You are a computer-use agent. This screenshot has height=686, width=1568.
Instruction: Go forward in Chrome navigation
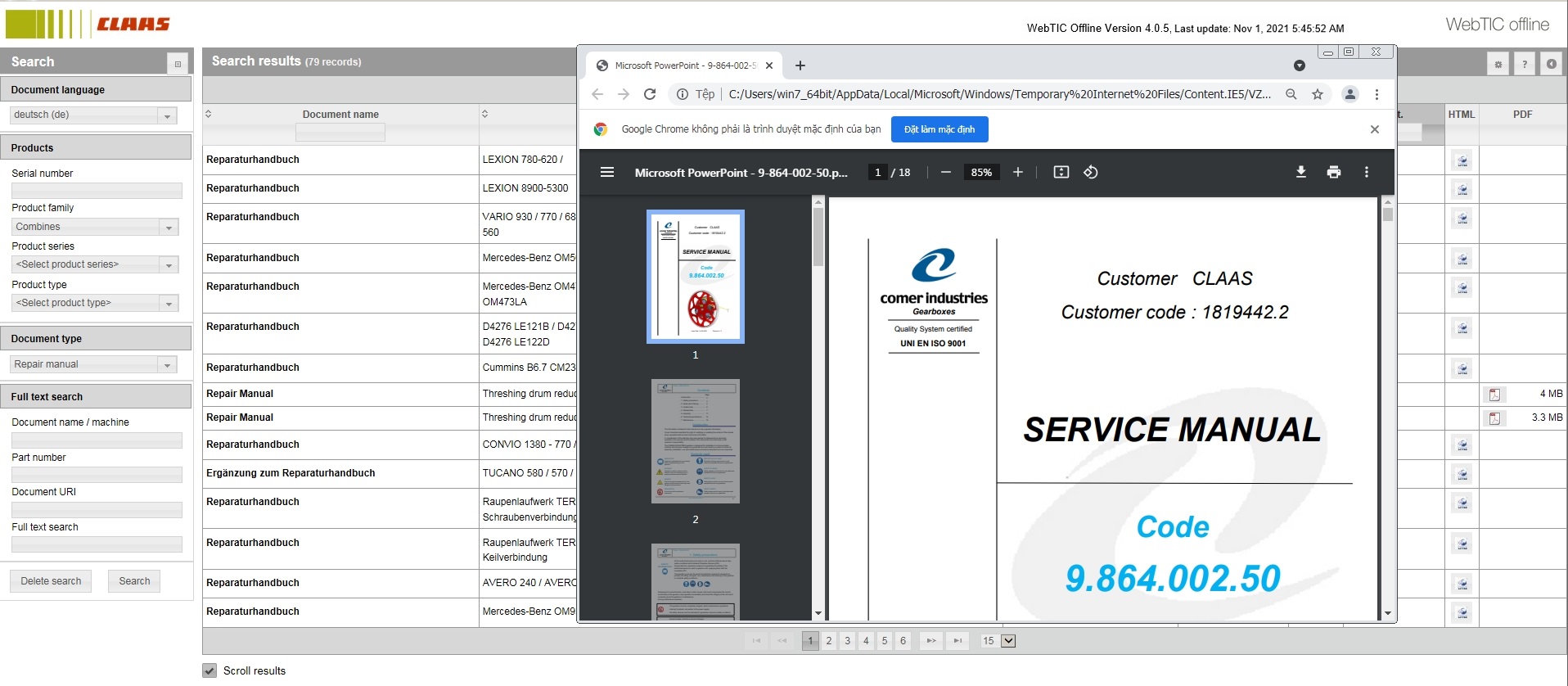pos(624,94)
